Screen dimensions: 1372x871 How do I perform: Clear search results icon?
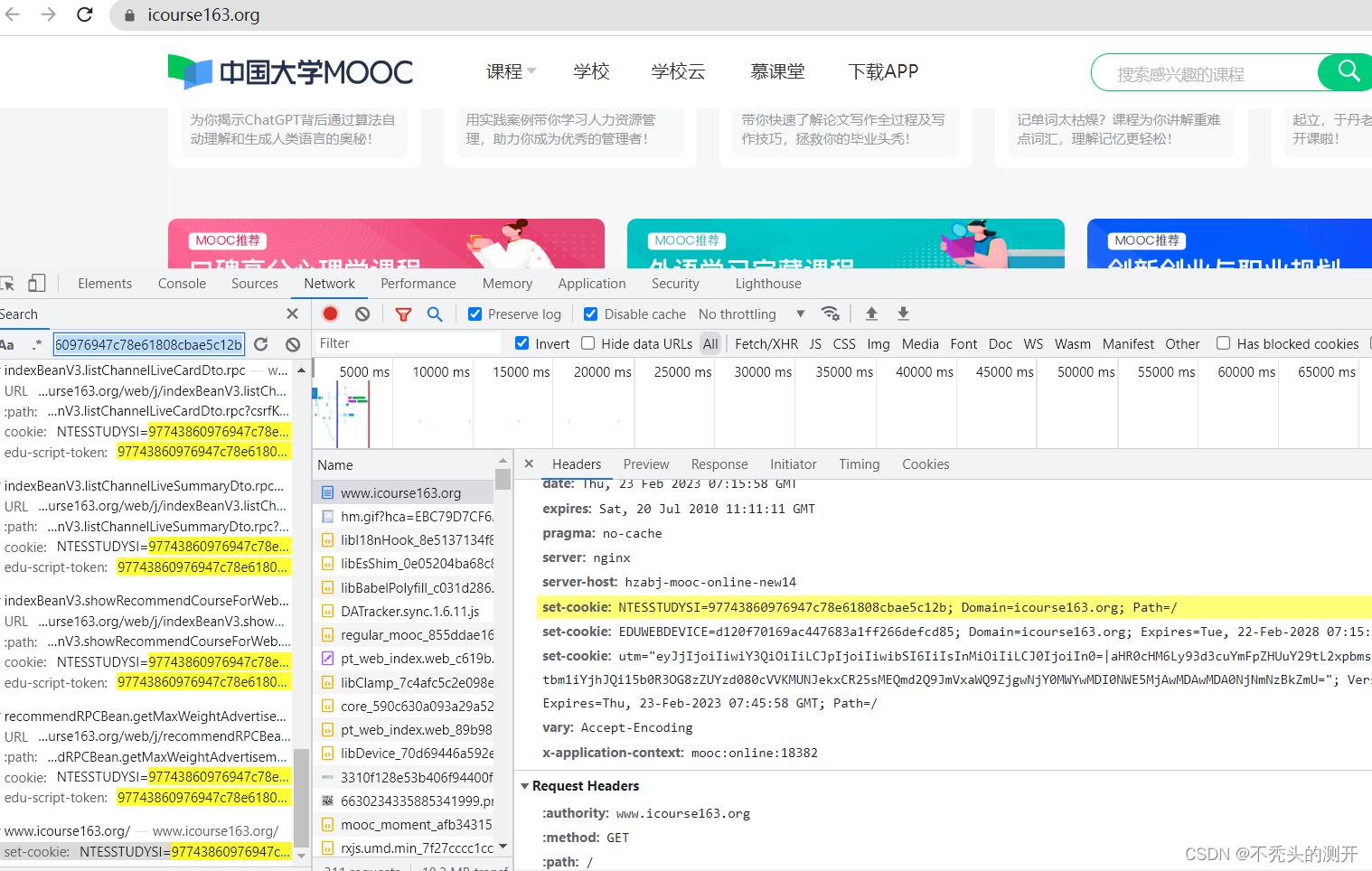coord(293,344)
